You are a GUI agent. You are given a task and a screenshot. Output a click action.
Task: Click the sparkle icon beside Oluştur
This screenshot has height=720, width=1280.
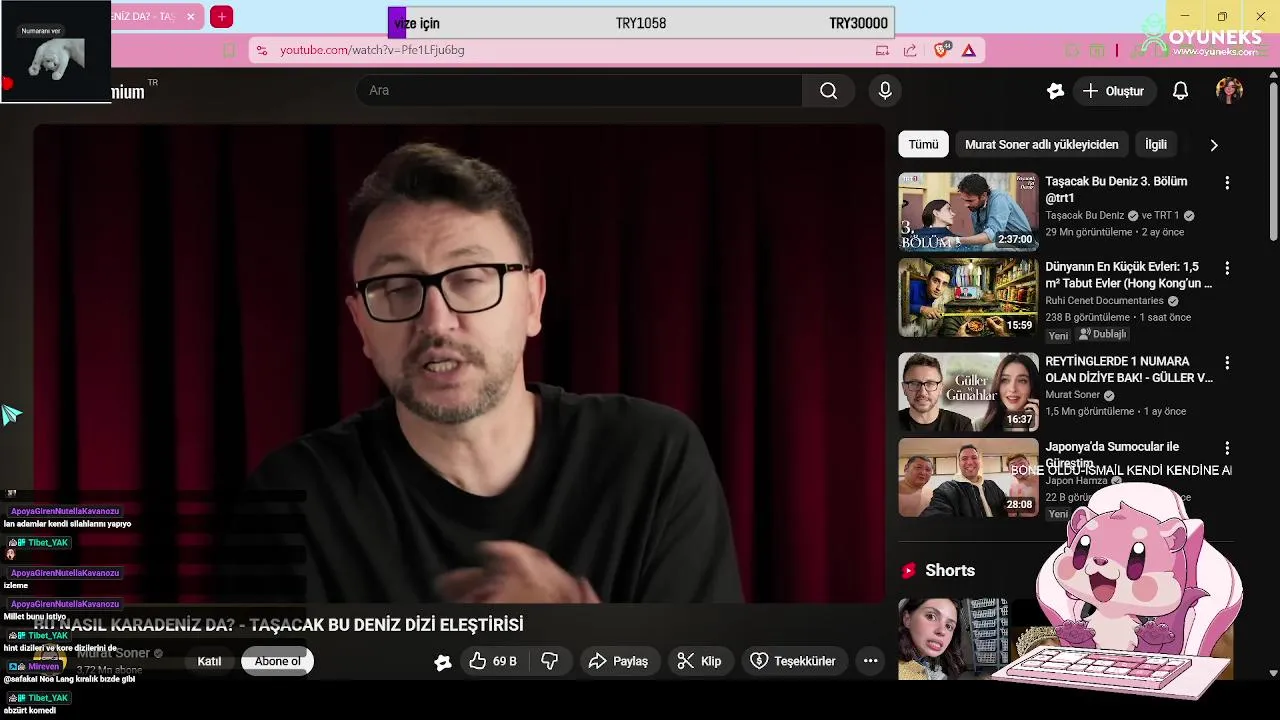click(1055, 91)
